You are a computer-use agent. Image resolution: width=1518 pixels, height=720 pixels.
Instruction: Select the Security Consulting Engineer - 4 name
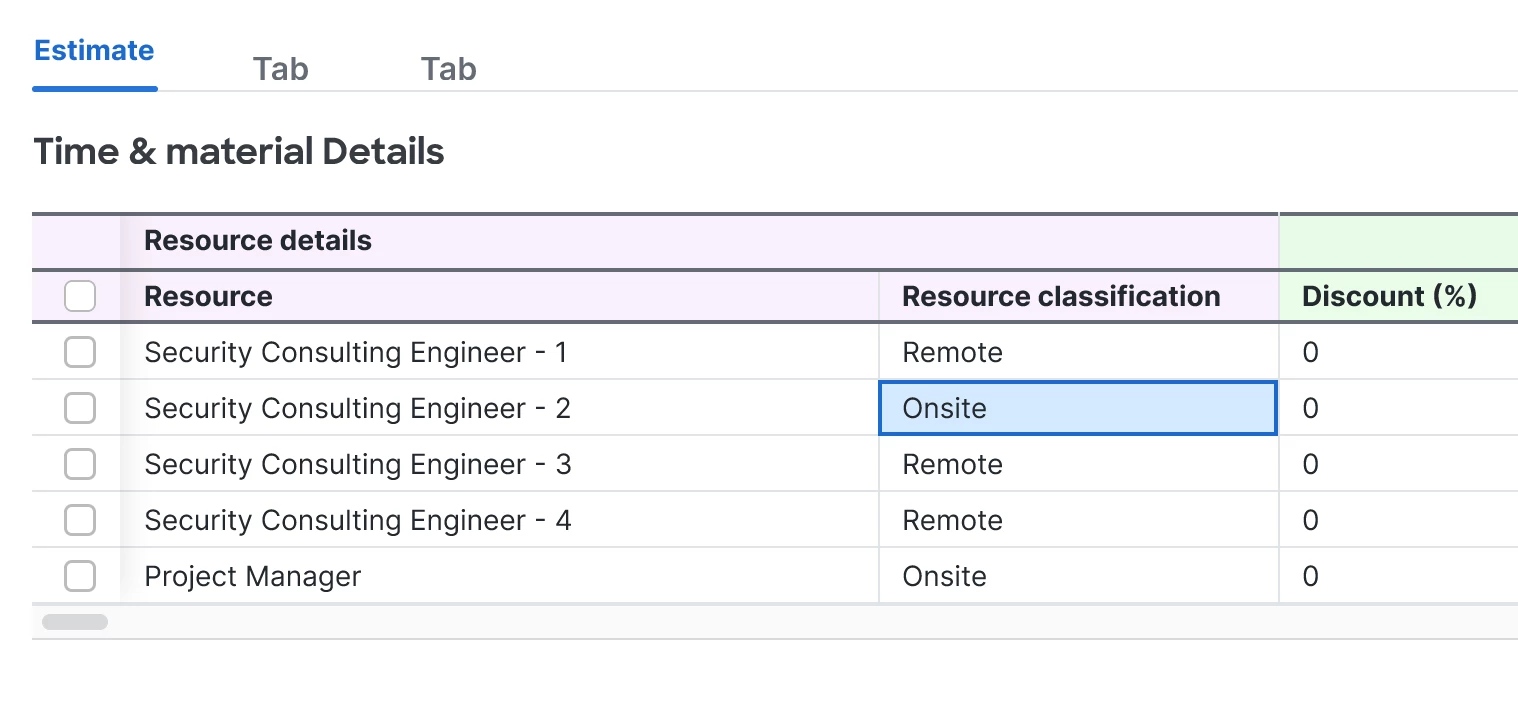click(x=357, y=520)
